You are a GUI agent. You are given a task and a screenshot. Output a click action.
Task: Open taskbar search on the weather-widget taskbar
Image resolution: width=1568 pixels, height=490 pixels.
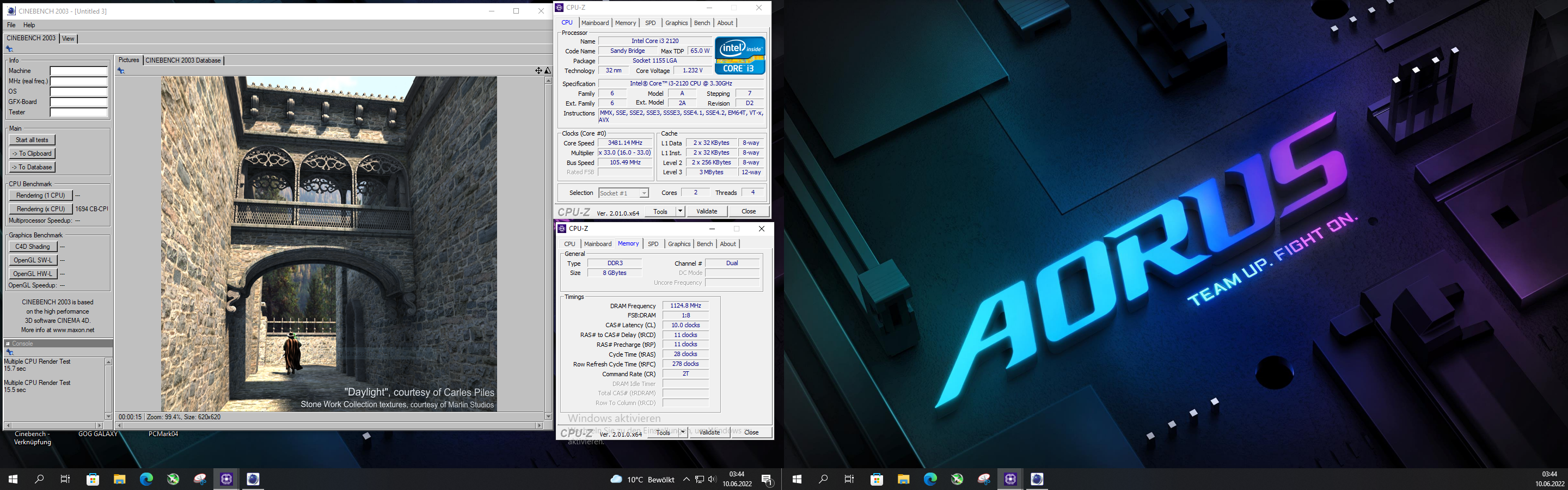coord(40,479)
